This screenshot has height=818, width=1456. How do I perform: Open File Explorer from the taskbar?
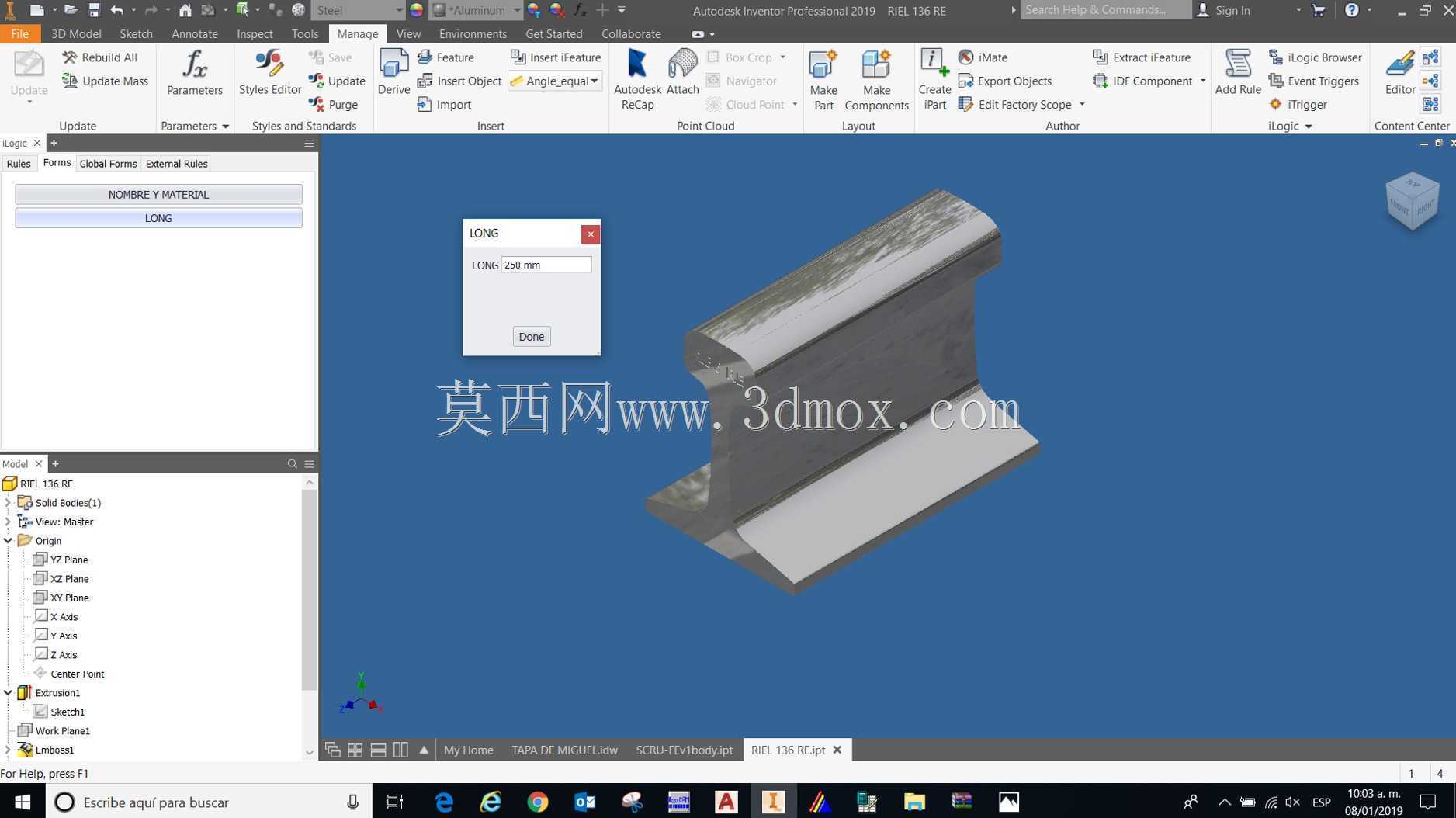pos(914,802)
